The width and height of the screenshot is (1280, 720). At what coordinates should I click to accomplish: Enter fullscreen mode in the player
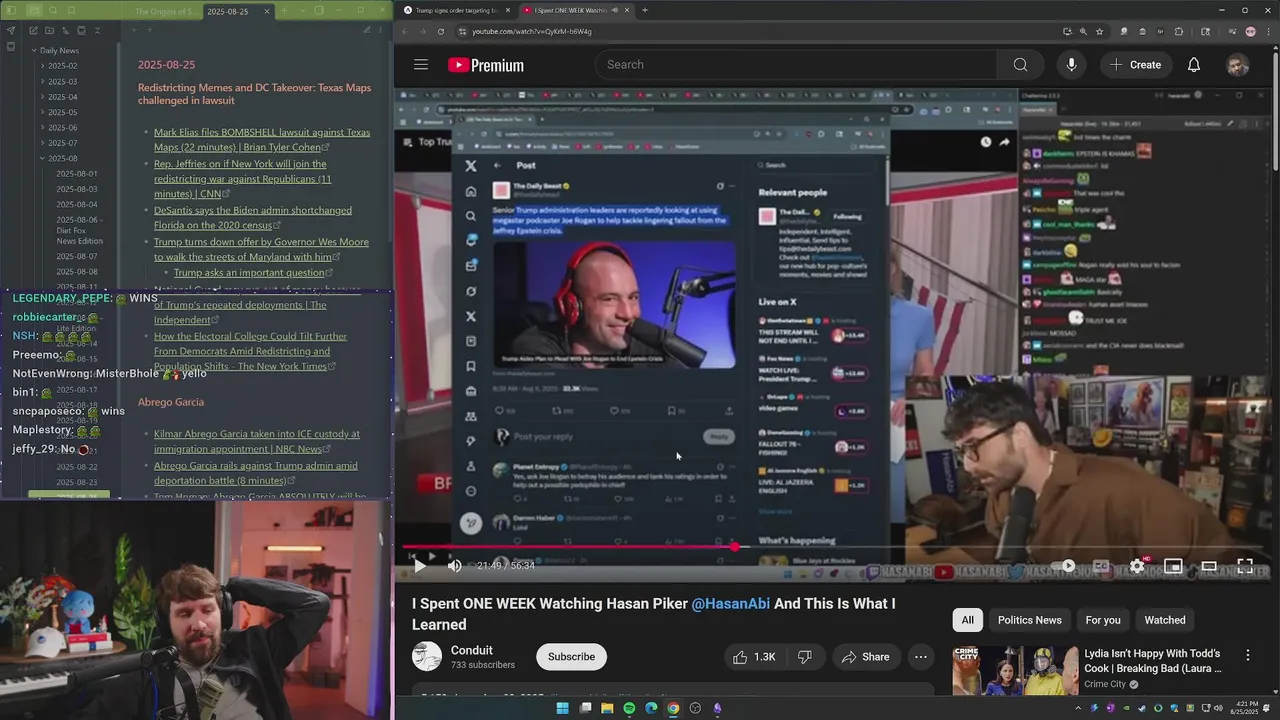tap(1245, 566)
